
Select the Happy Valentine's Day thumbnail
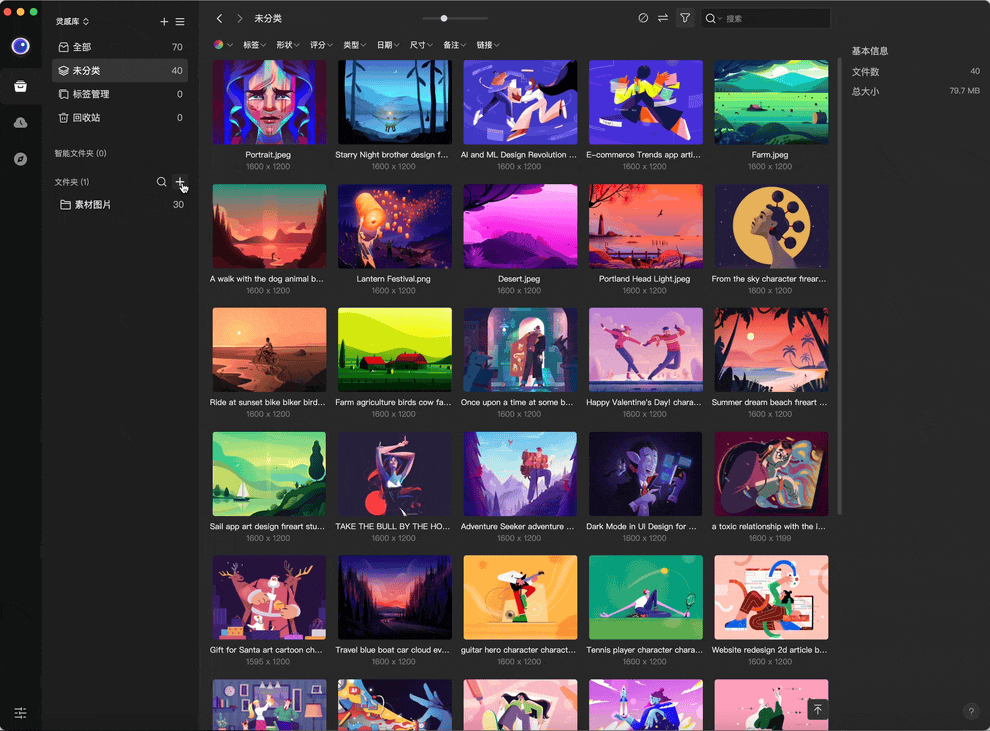coord(646,350)
